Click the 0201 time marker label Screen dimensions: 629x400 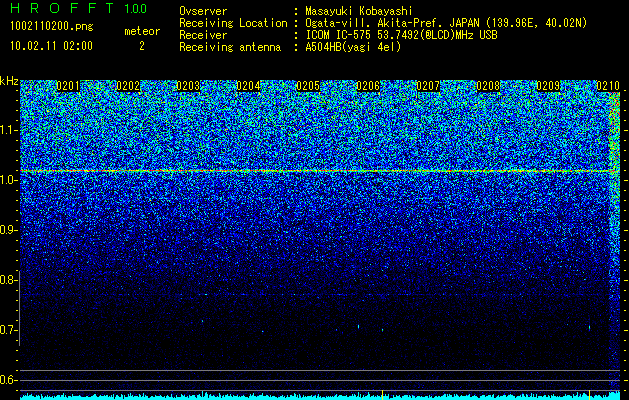(68, 86)
